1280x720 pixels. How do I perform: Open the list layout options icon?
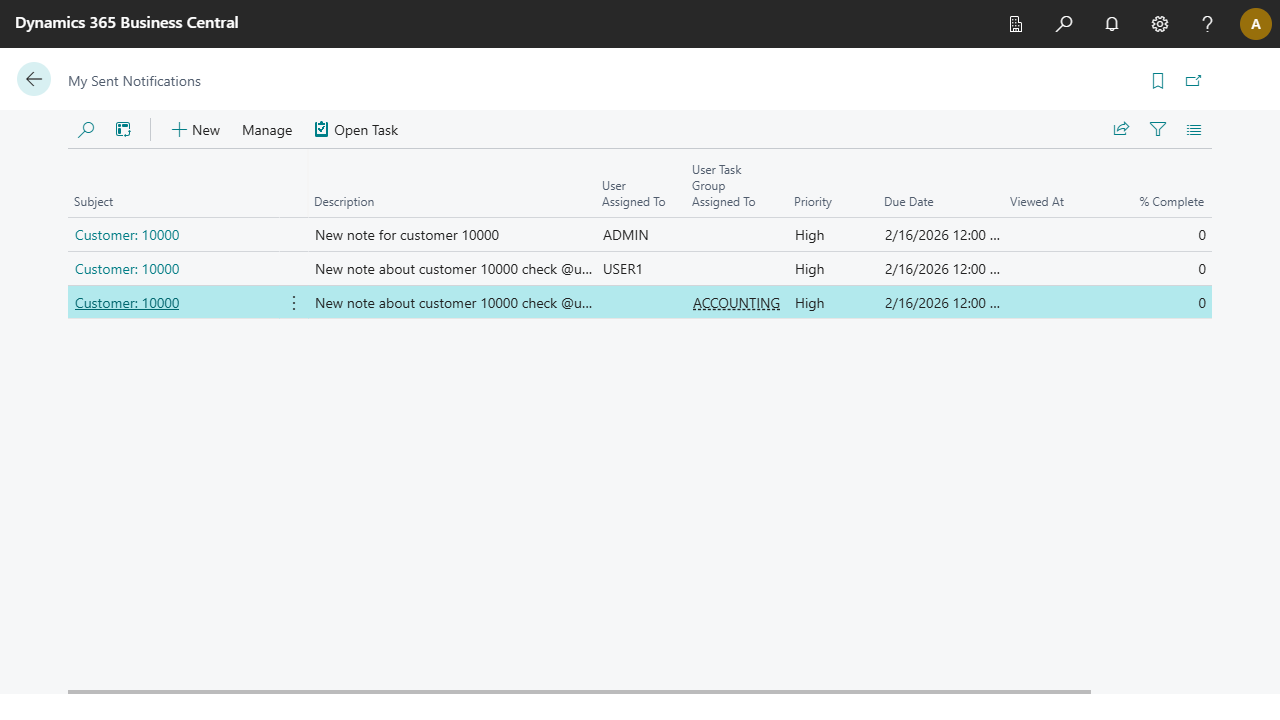(x=1194, y=130)
